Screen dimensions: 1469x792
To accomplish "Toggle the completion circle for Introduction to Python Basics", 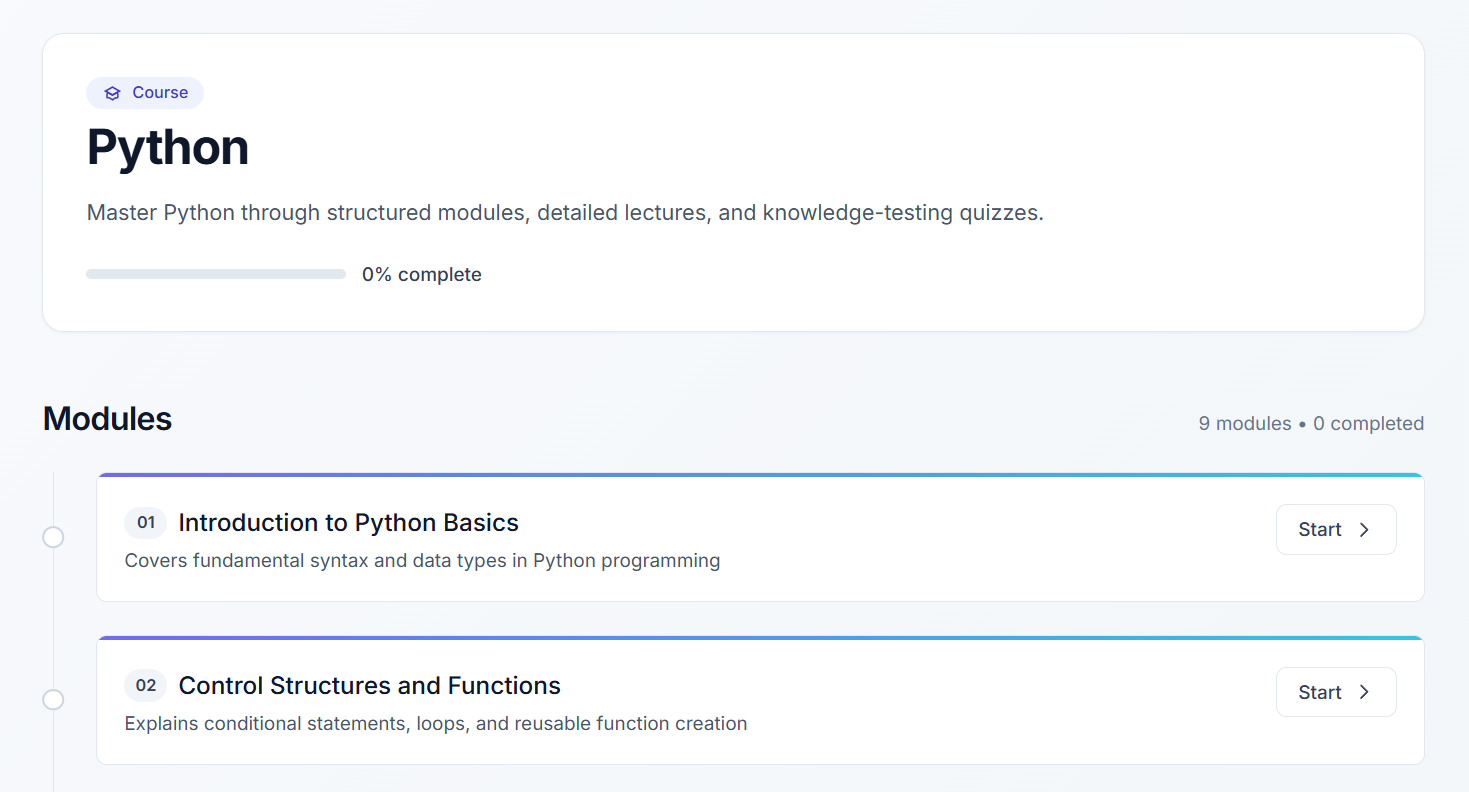I will click(53, 538).
